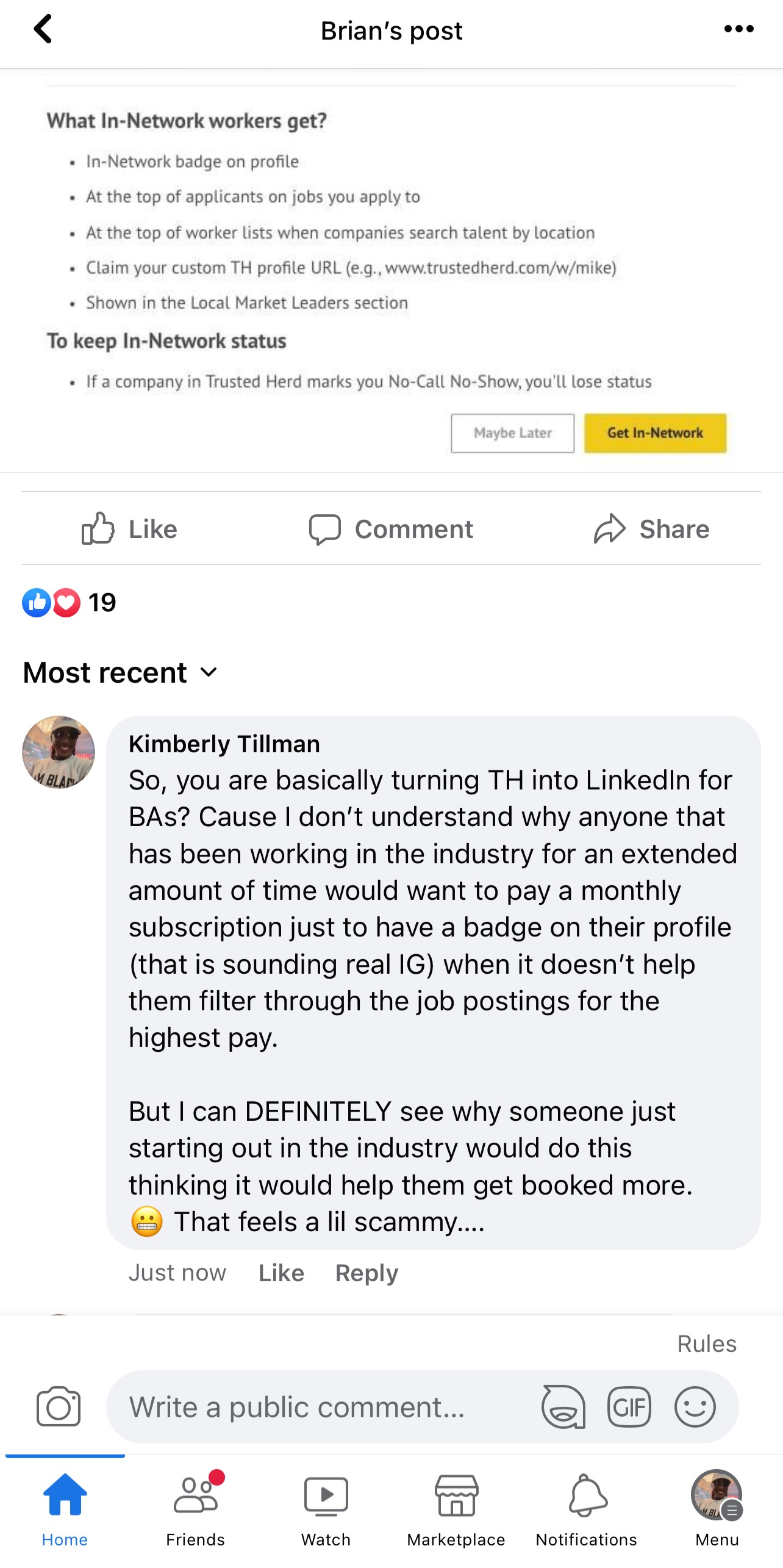Screen dimensions: 783x1568
Task: Tap the back arrow icon
Action: [x=43, y=29]
